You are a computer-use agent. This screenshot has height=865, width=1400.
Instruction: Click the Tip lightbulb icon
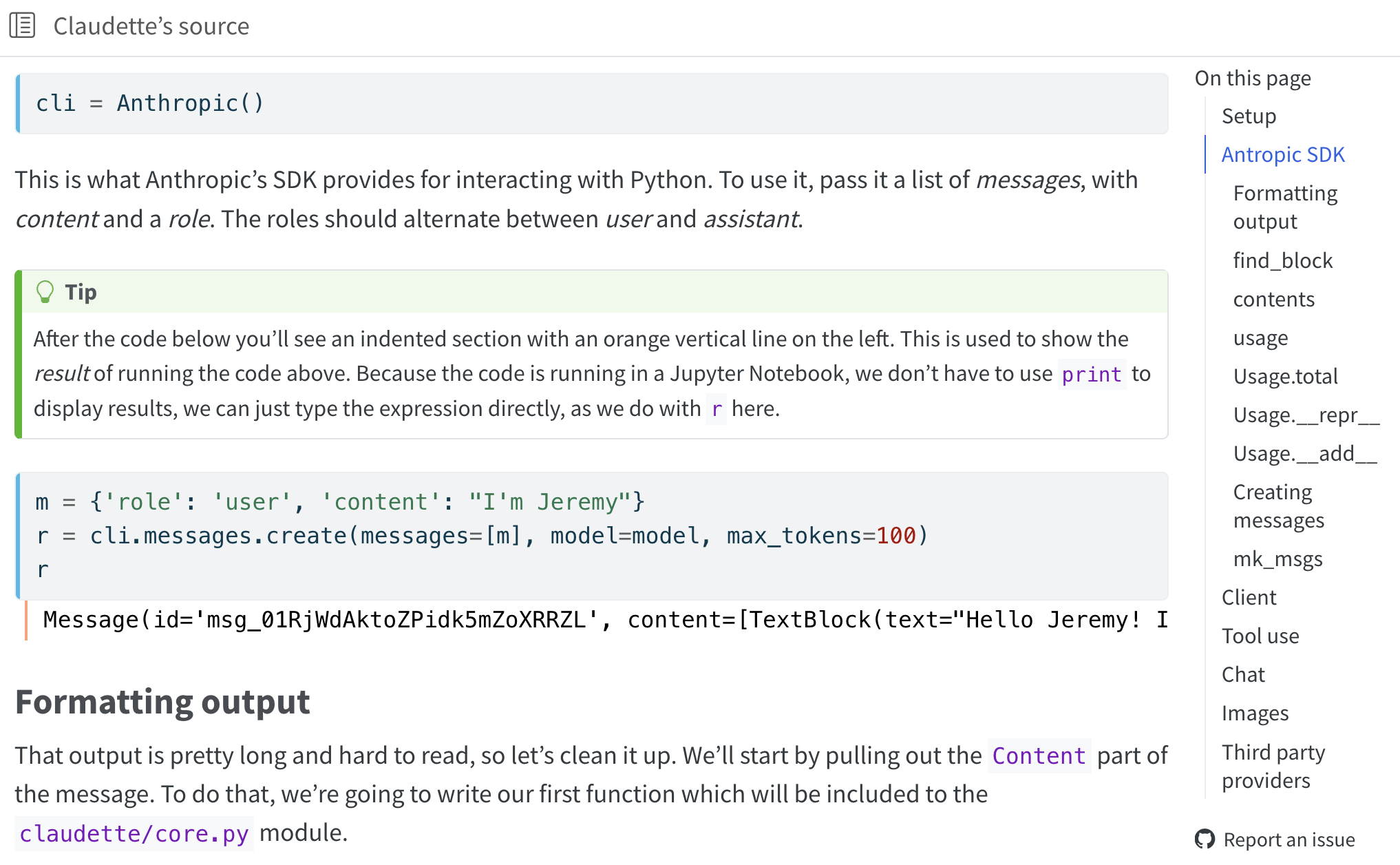tap(45, 292)
